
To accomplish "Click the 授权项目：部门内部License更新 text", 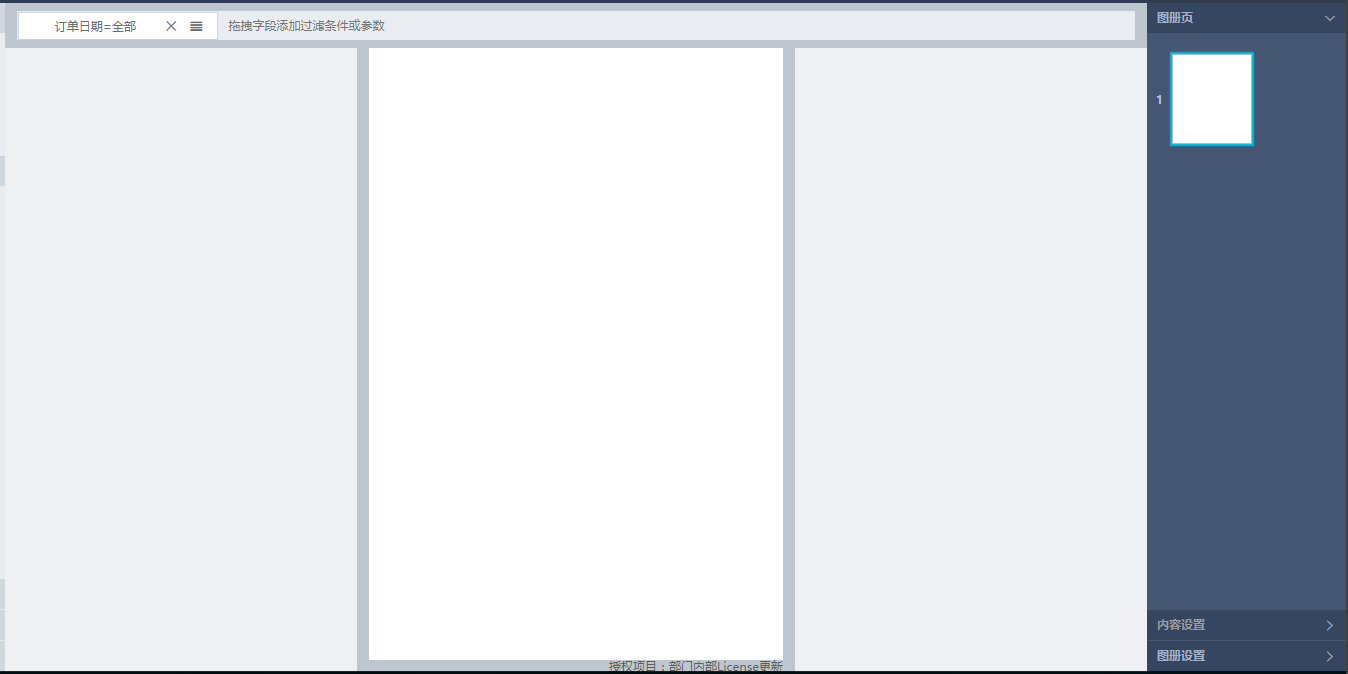I will [696, 666].
